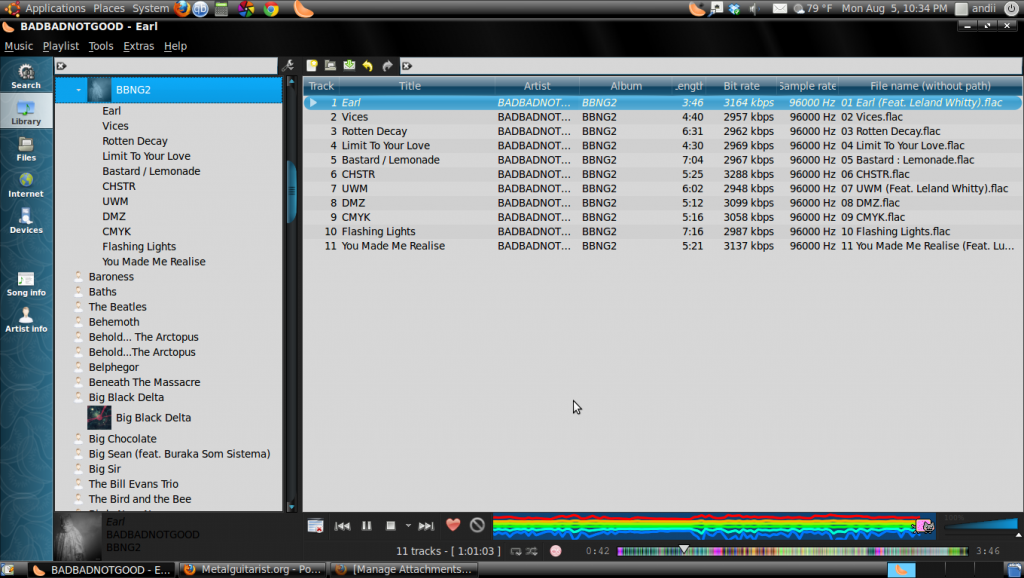This screenshot has width=1024, height=578.
Task: Sort playlist by Bit rate column header
Action: [741, 86]
